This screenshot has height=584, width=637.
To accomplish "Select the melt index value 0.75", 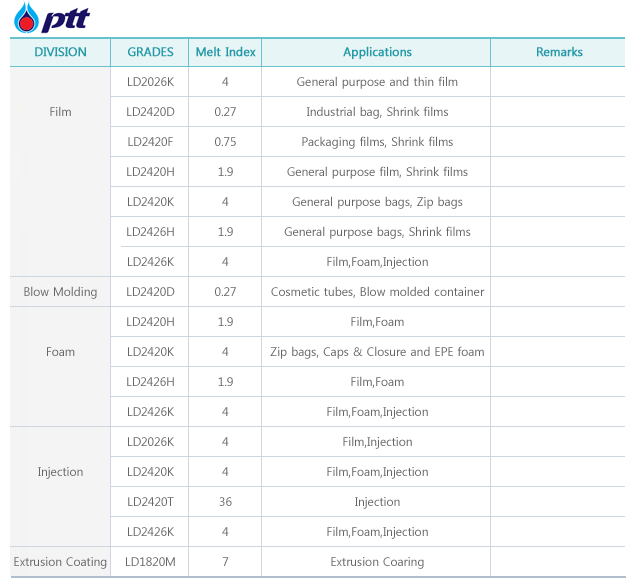I will click(225, 142).
